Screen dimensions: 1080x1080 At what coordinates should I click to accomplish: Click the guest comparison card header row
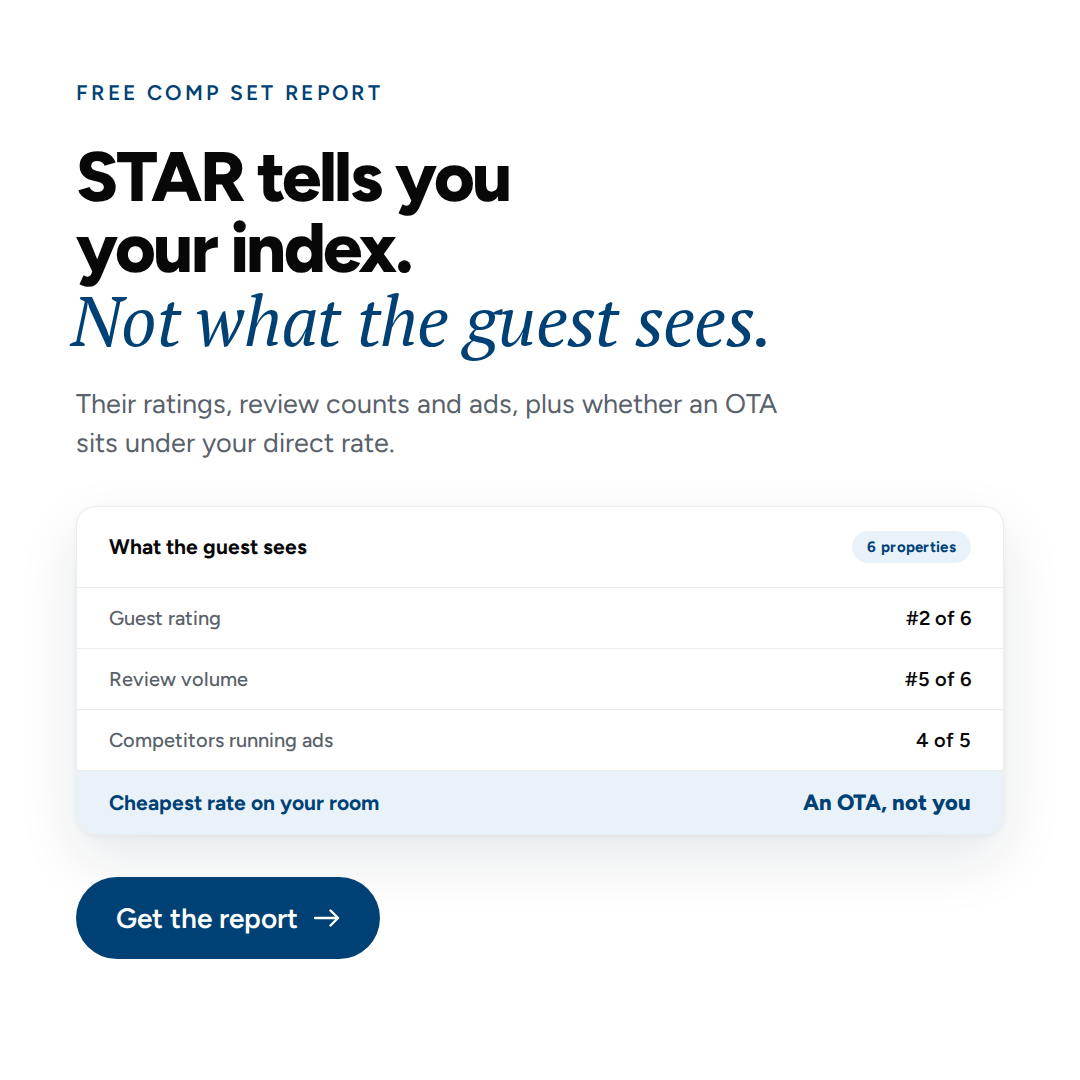coord(540,547)
